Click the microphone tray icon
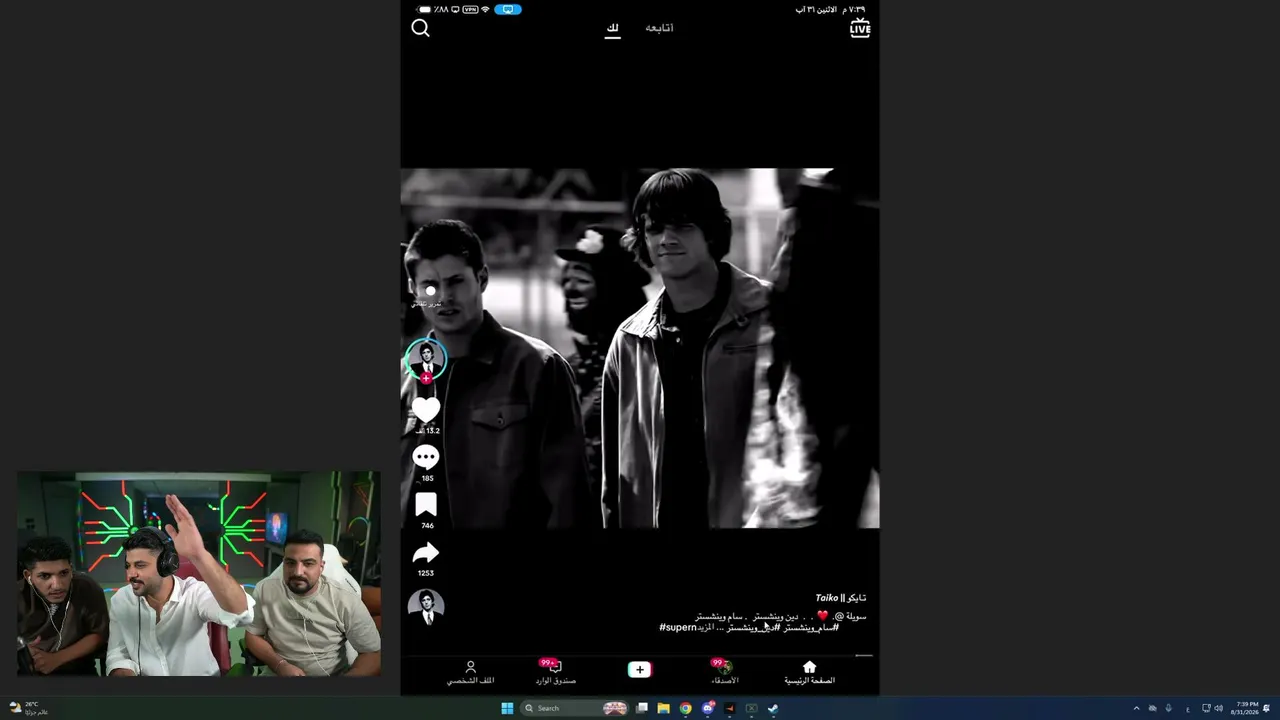1280x720 pixels. [1168, 708]
